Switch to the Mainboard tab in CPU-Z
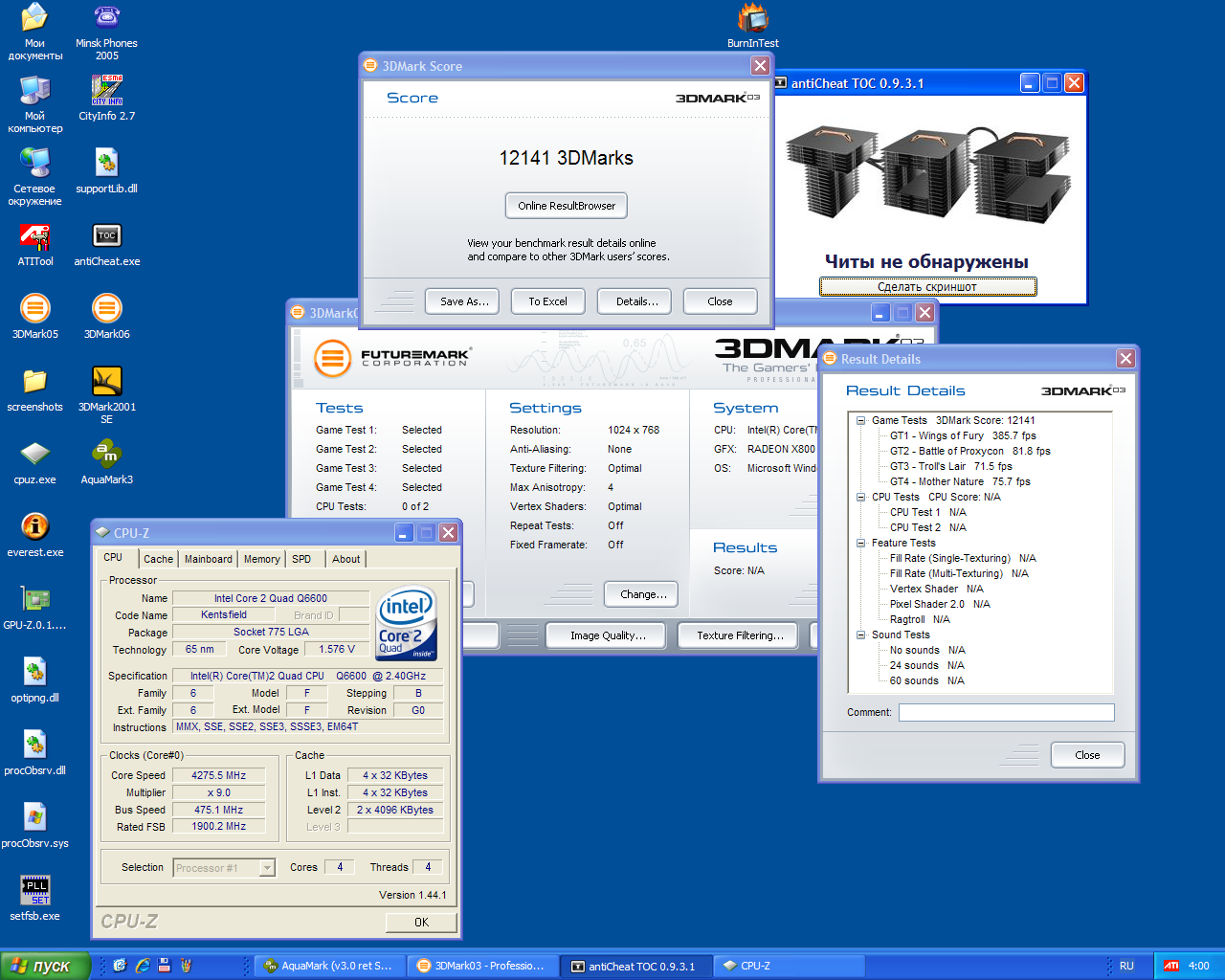This screenshot has width=1225, height=980. pyautogui.click(x=209, y=559)
